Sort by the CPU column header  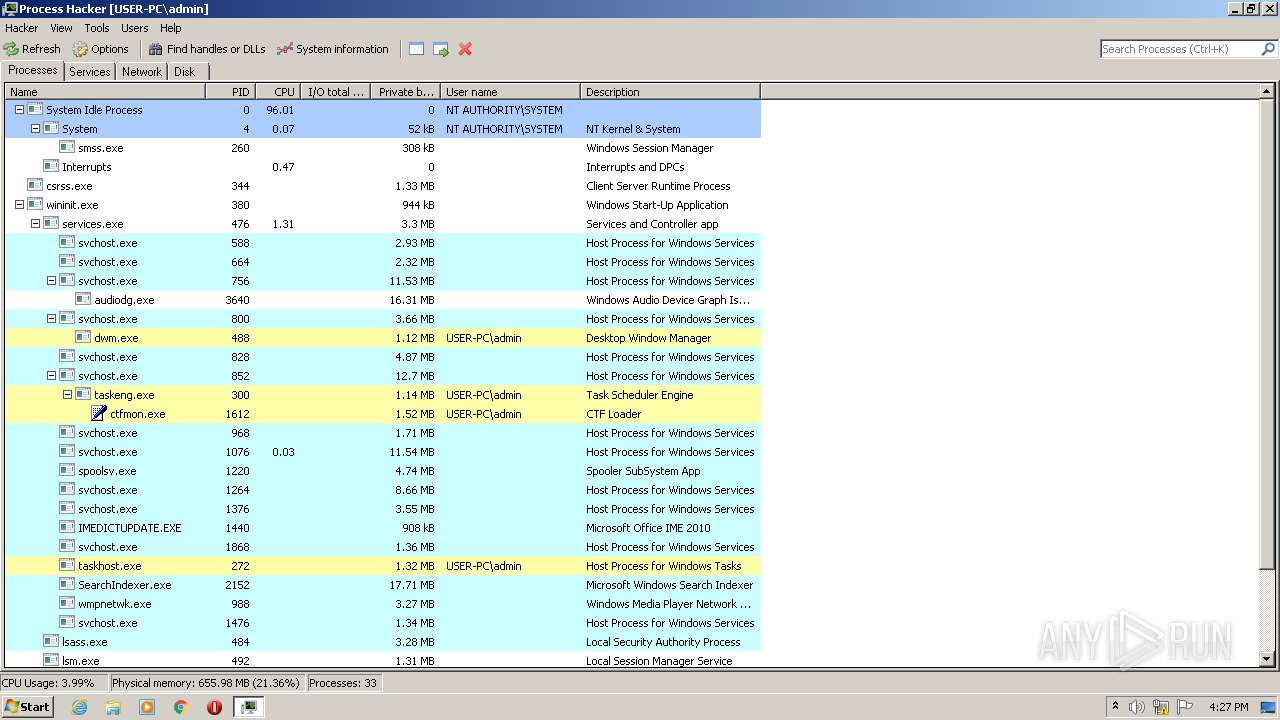[278, 92]
